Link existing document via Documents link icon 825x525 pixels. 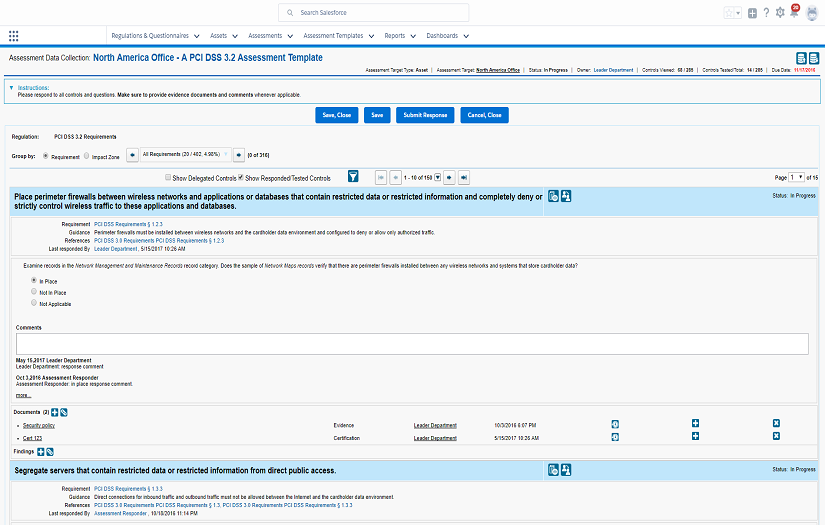64,412
